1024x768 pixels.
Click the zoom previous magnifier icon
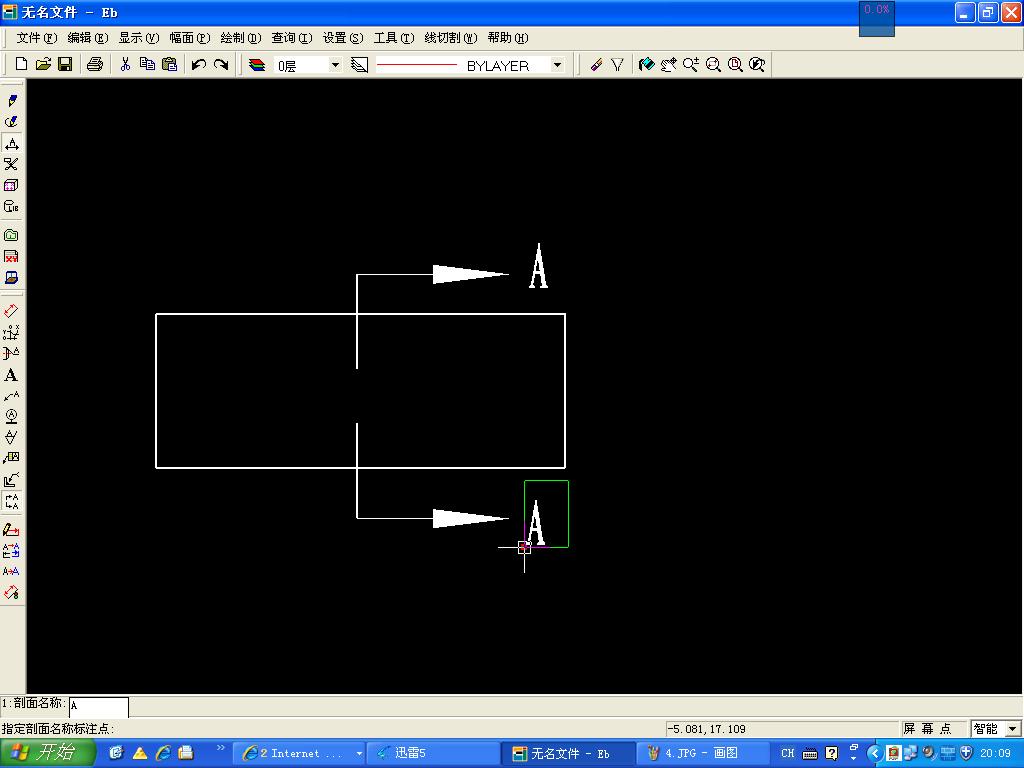point(757,64)
